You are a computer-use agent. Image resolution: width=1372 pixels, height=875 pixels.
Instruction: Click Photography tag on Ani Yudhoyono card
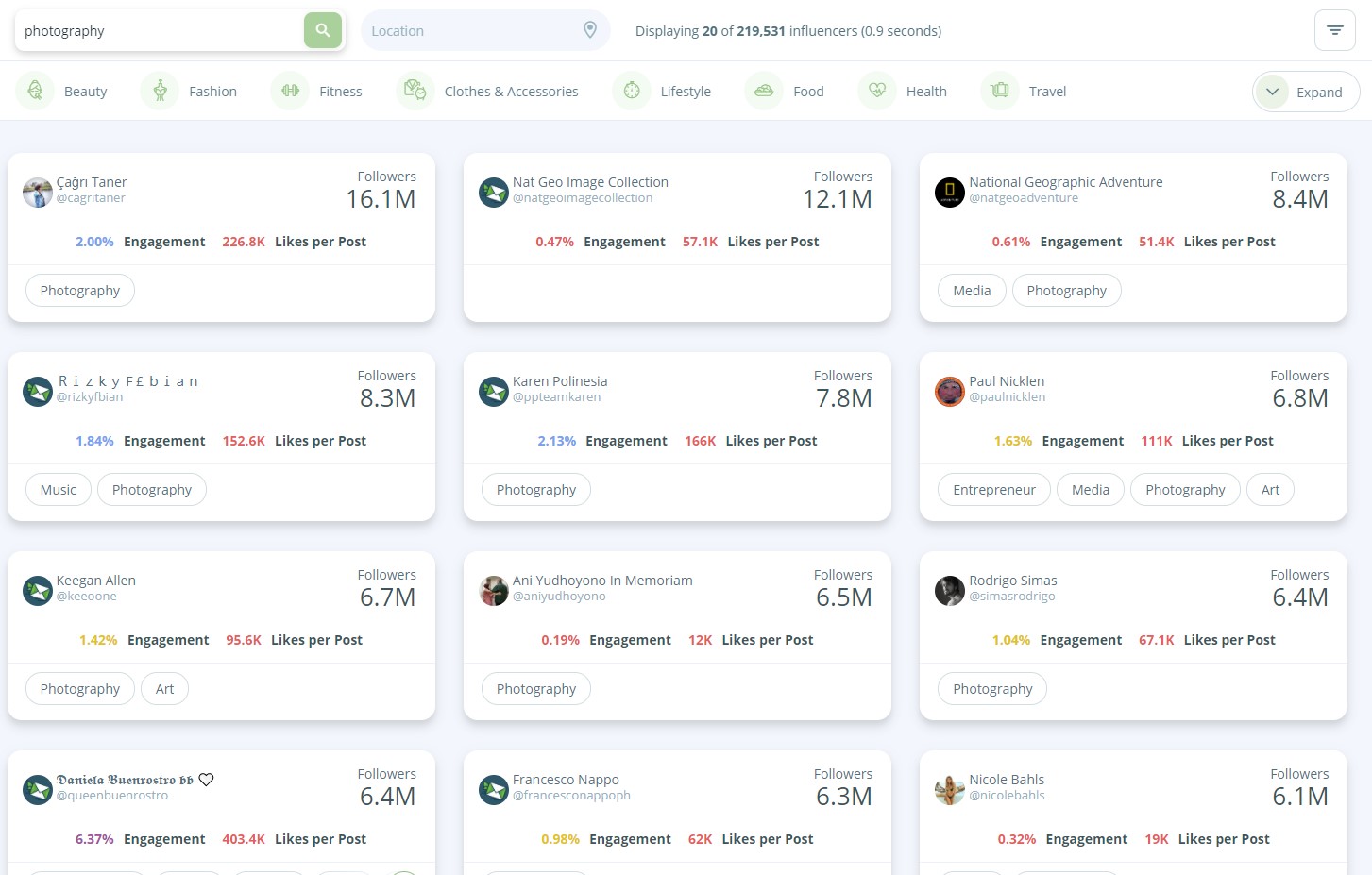[x=536, y=689]
